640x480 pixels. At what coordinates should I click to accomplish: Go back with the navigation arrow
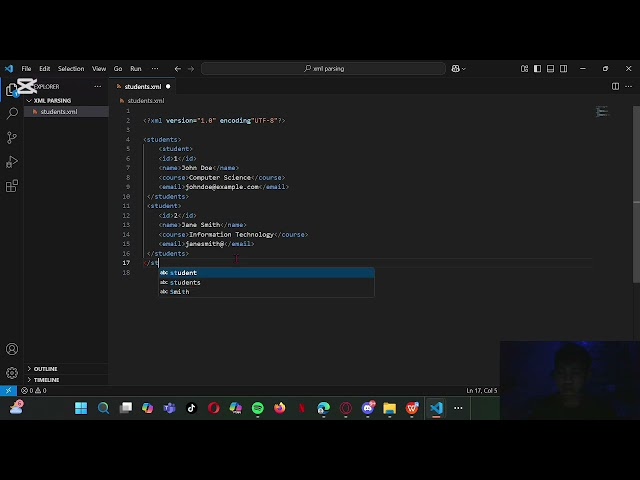[178, 69]
